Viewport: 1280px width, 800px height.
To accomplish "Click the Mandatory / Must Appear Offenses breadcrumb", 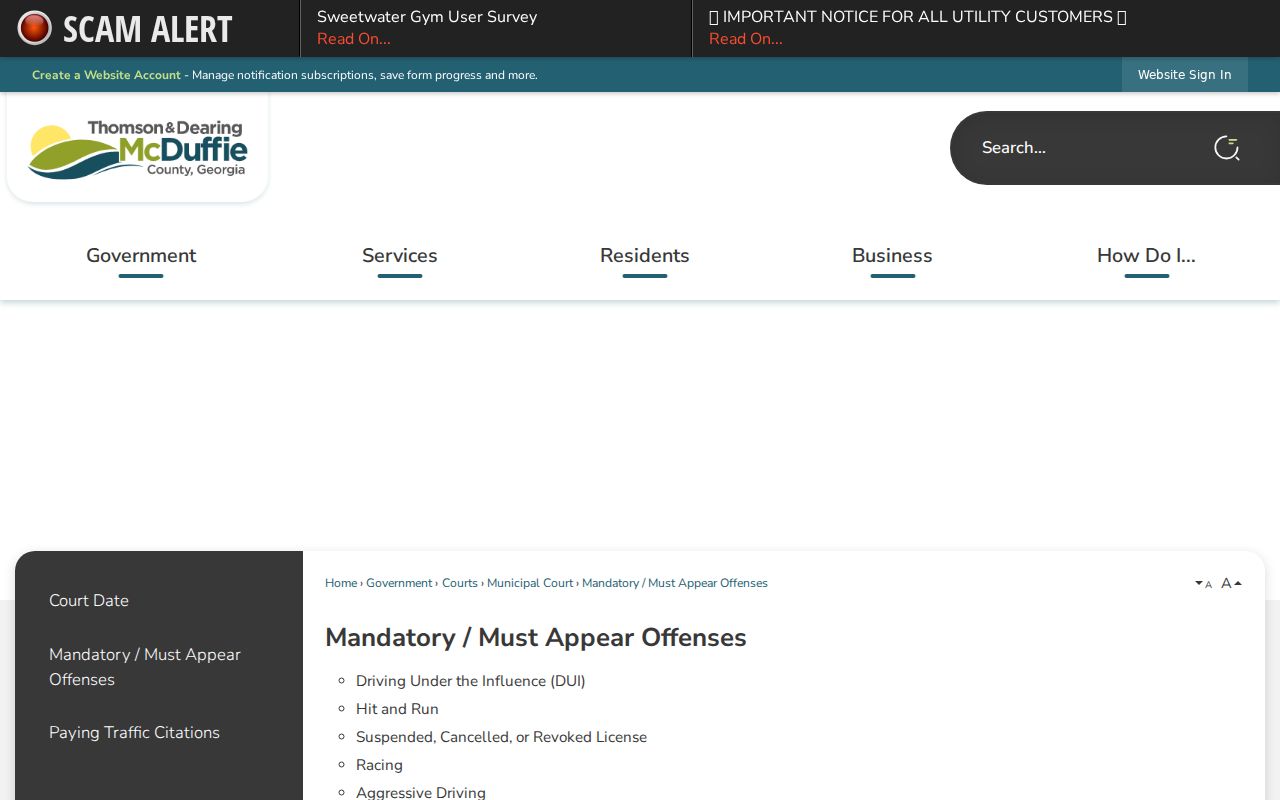I will (675, 583).
